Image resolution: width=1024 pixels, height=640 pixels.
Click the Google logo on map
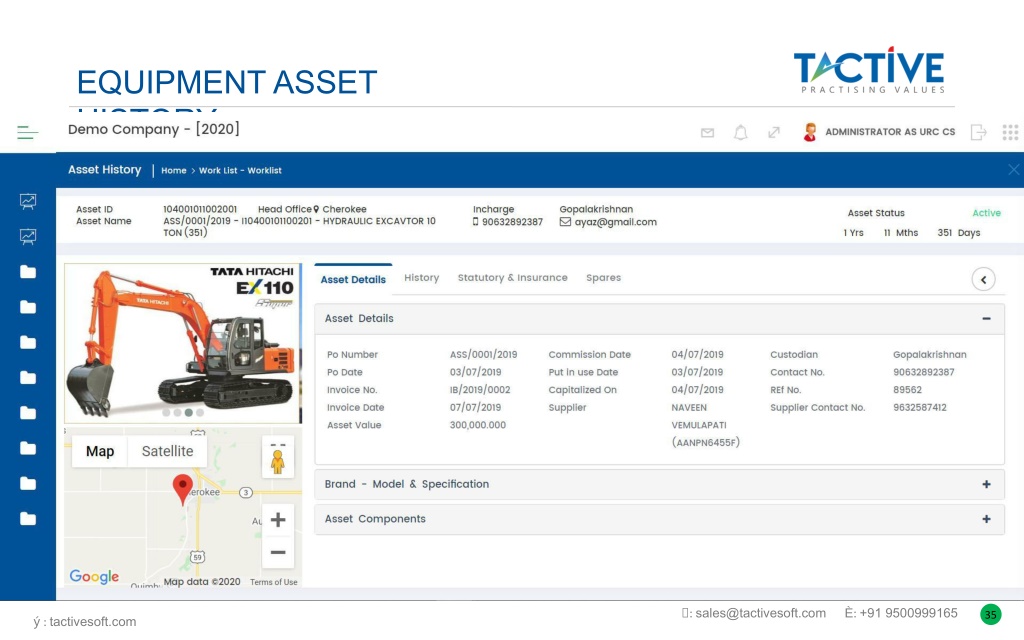point(95,576)
